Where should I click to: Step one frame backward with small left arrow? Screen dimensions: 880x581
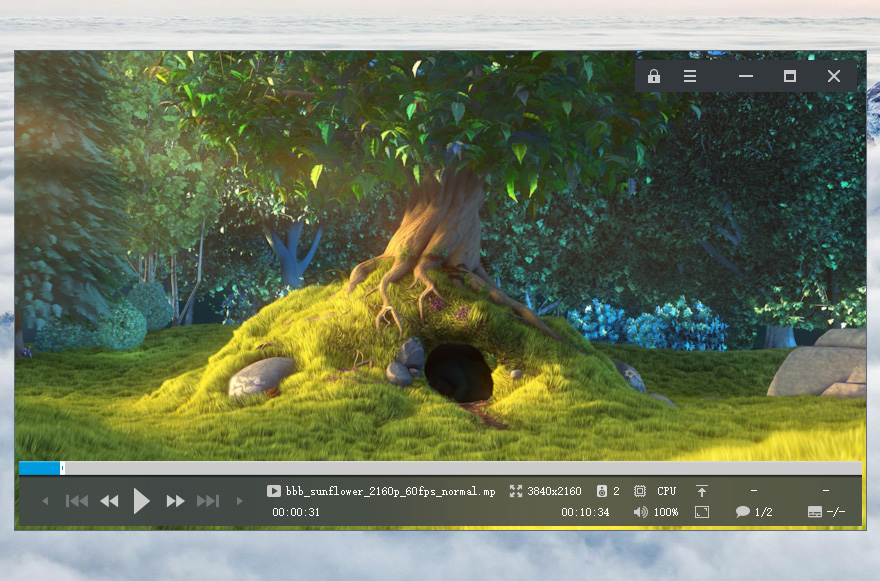point(45,501)
